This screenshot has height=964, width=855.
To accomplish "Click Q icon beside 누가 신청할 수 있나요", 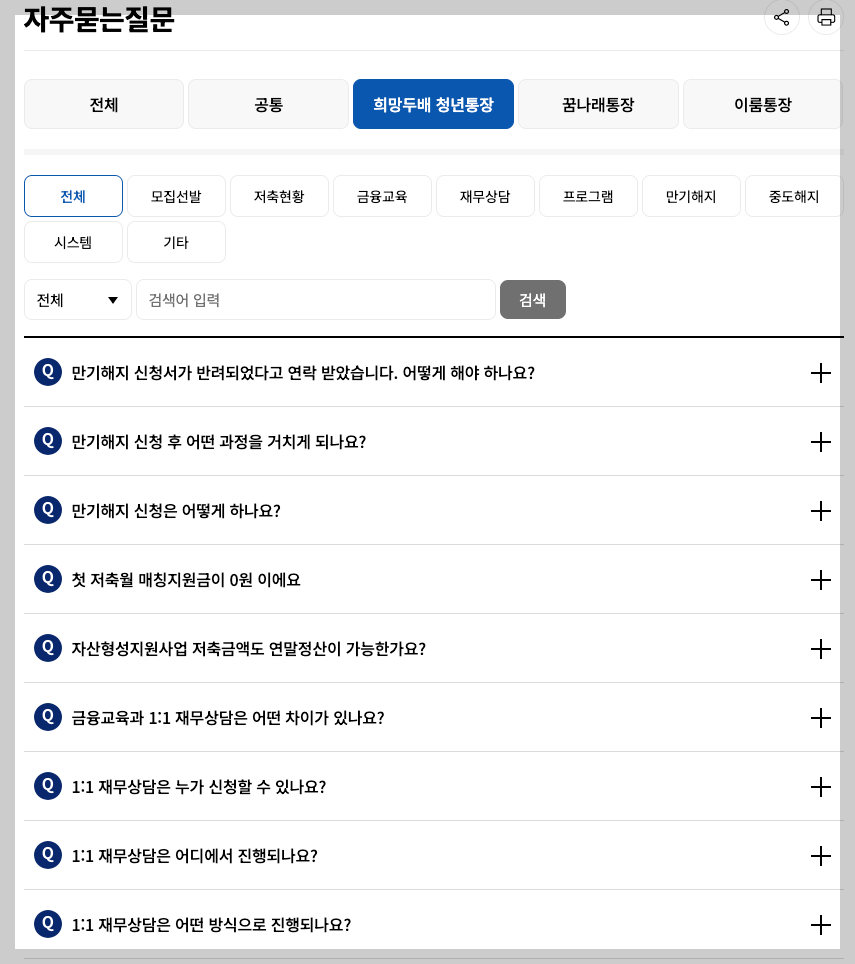I will pyautogui.click(x=48, y=786).
